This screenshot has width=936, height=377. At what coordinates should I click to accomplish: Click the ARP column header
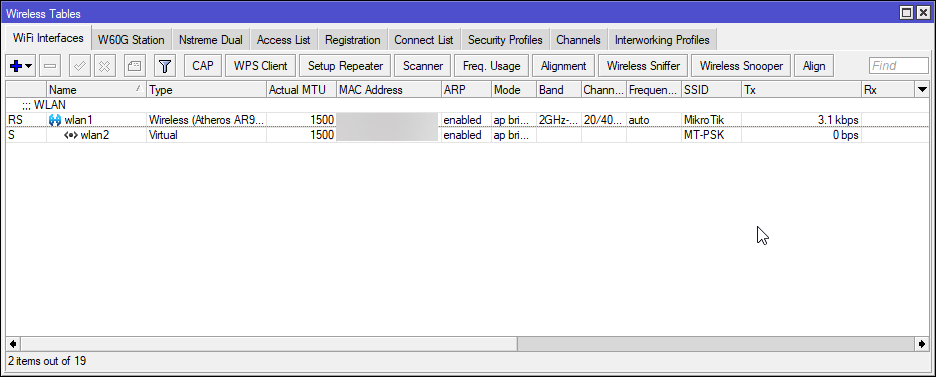point(466,90)
